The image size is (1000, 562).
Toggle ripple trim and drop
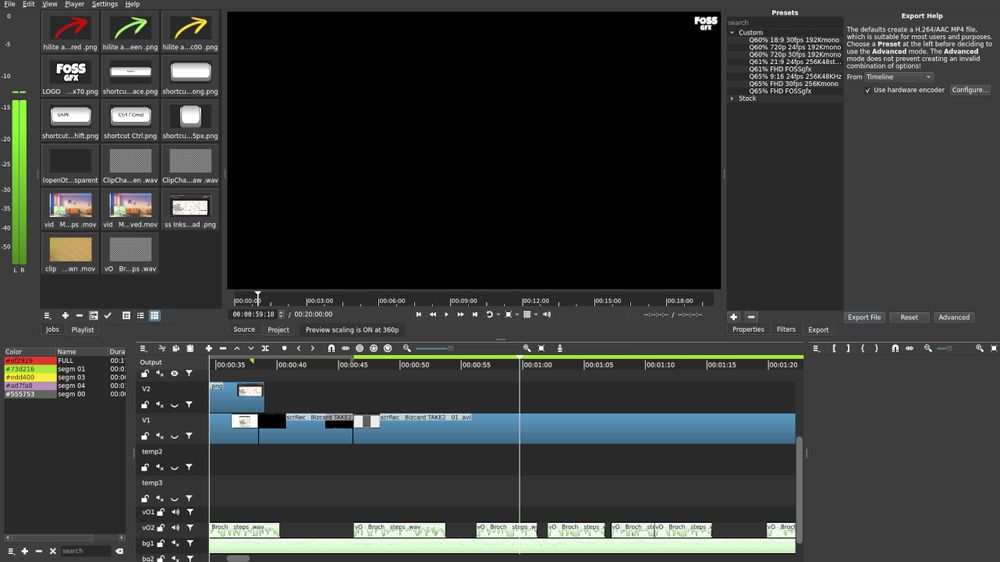[x=360, y=348]
